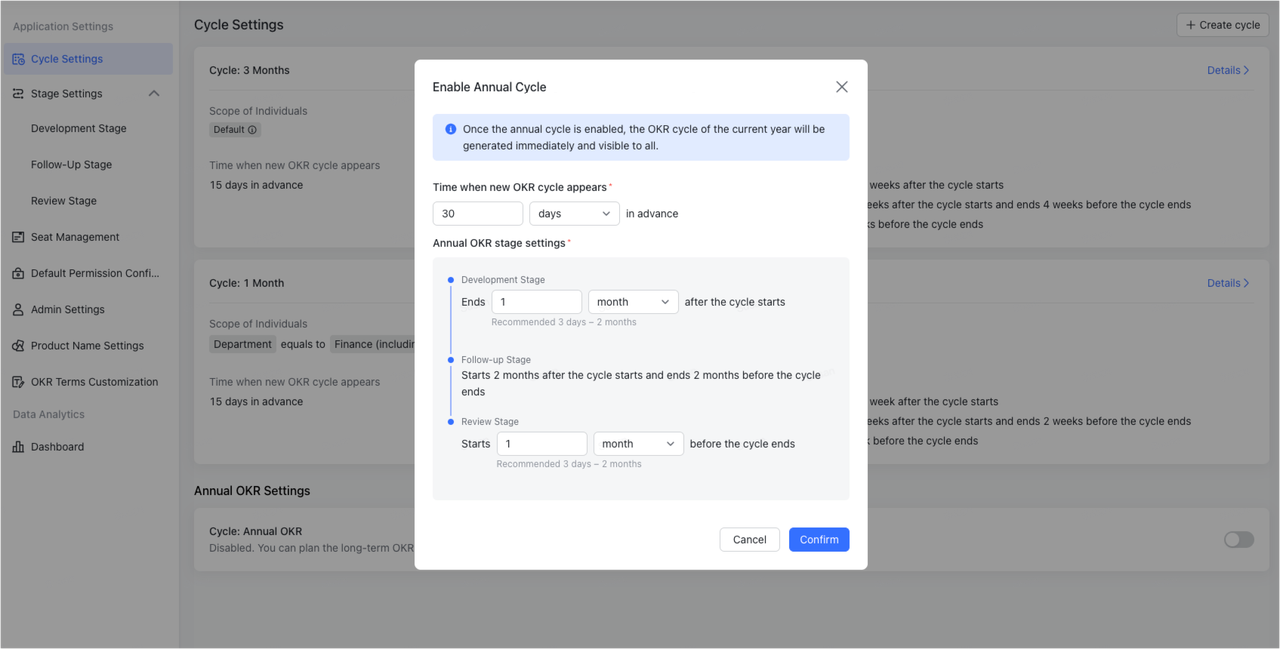
Task: Open the Review Stage month dropdown
Action: tap(638, 443)
